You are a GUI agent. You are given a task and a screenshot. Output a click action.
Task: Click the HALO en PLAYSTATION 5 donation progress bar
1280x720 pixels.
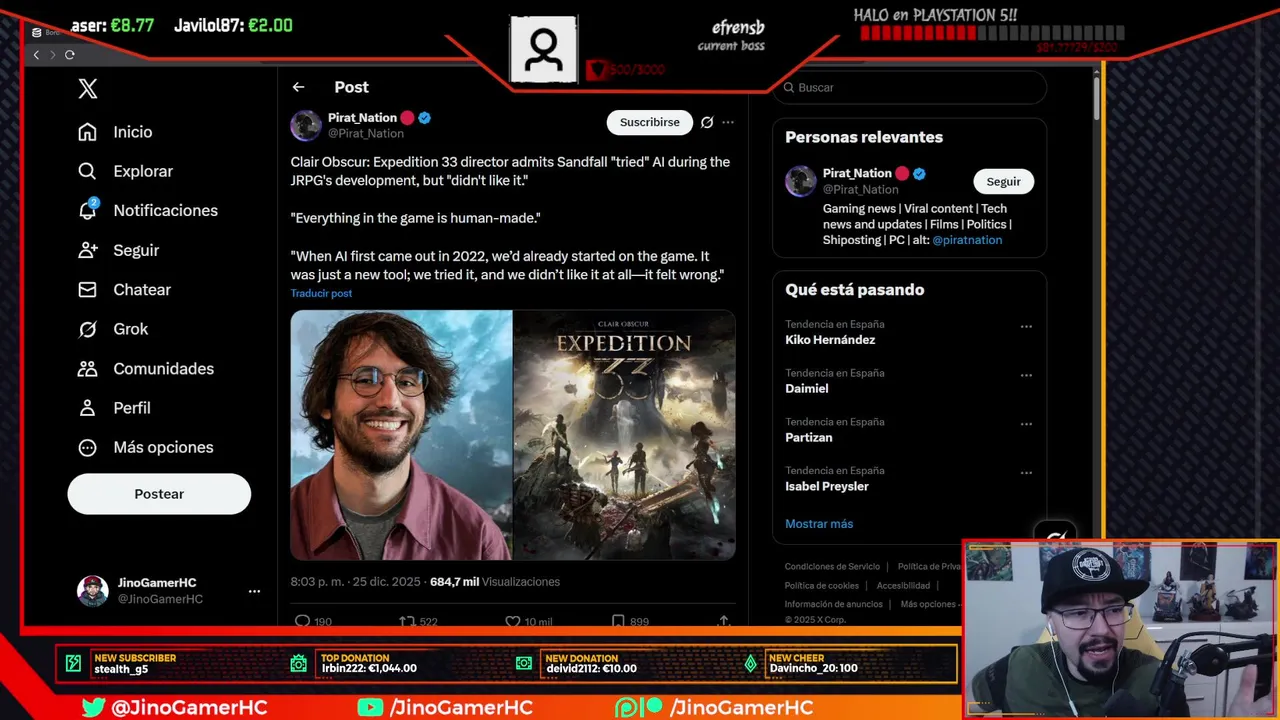[x=992, y=33]
